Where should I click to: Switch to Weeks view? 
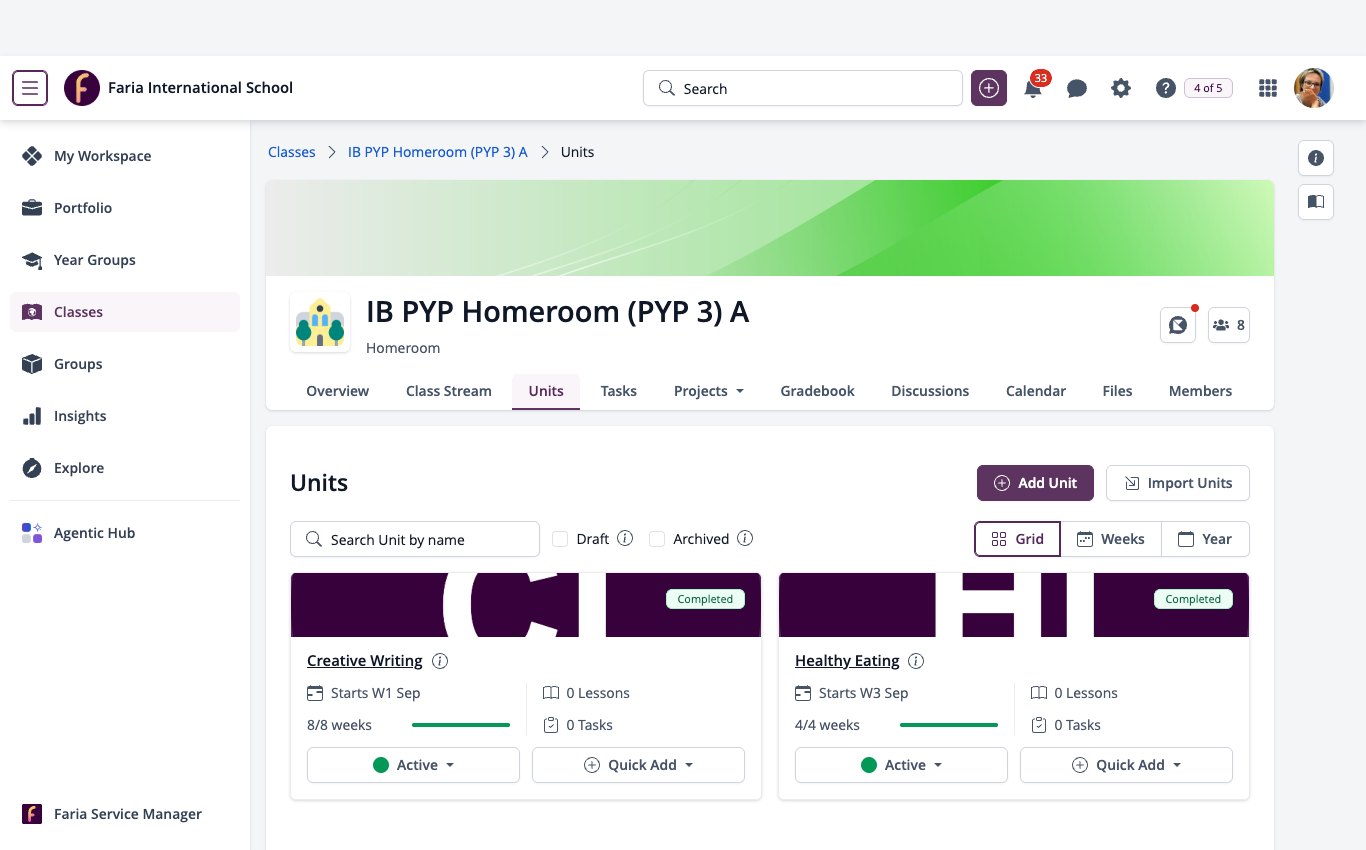1110,539
